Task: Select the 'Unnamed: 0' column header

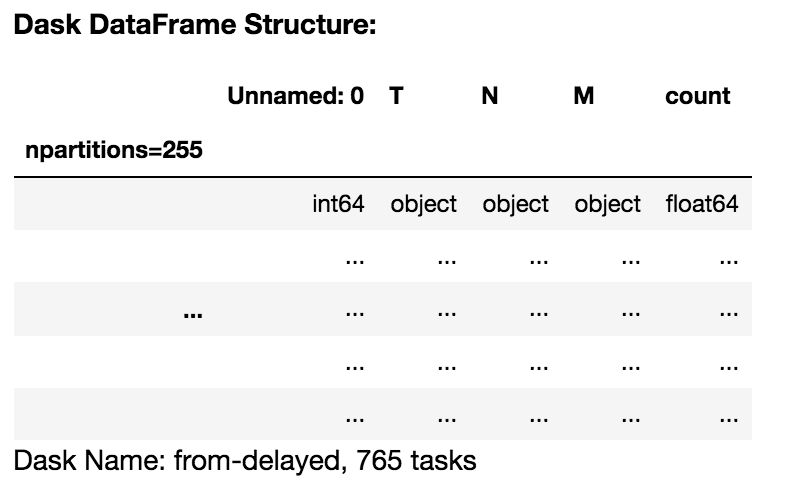Action: 295,96
